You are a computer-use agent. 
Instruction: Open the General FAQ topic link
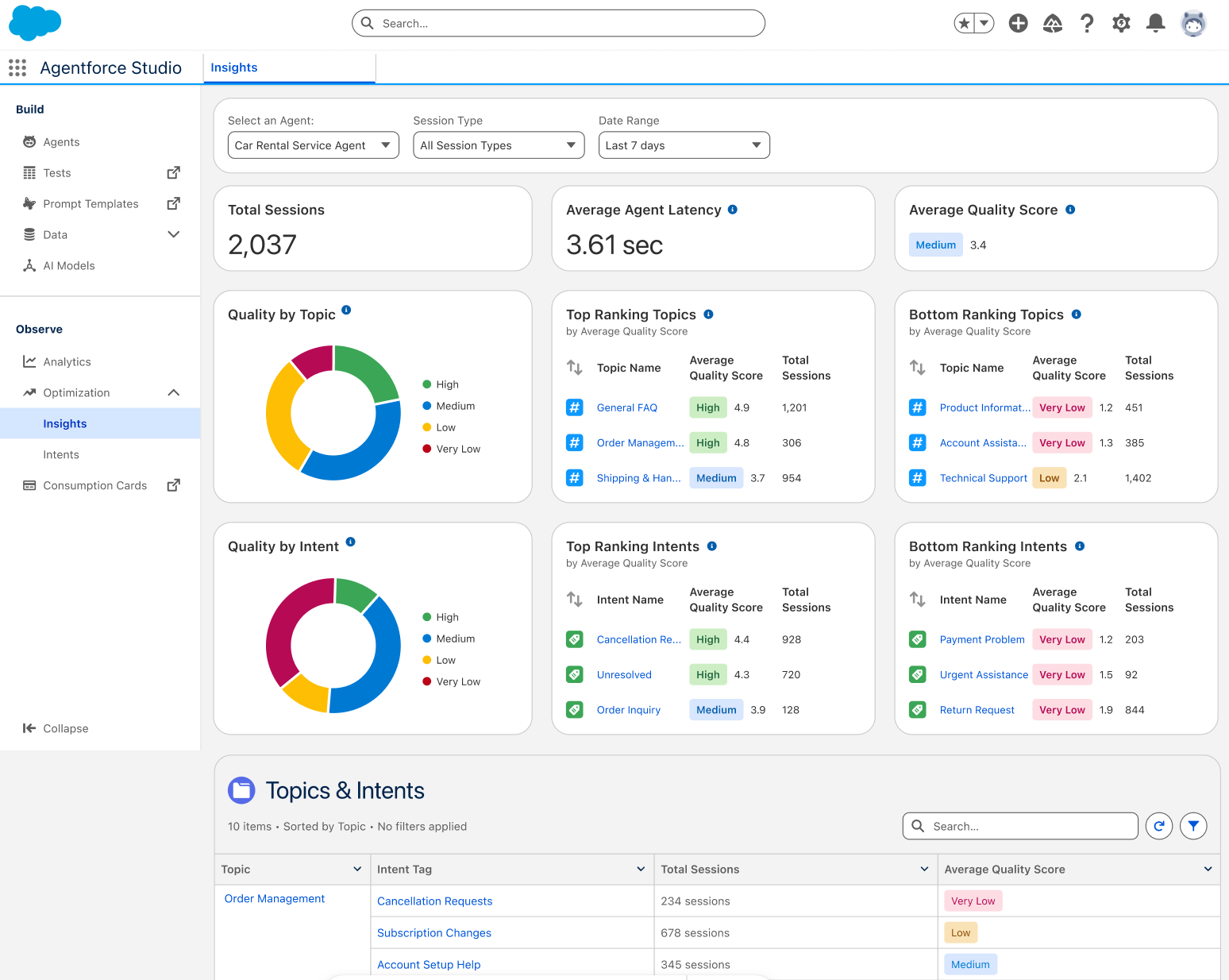pos(626,407)
